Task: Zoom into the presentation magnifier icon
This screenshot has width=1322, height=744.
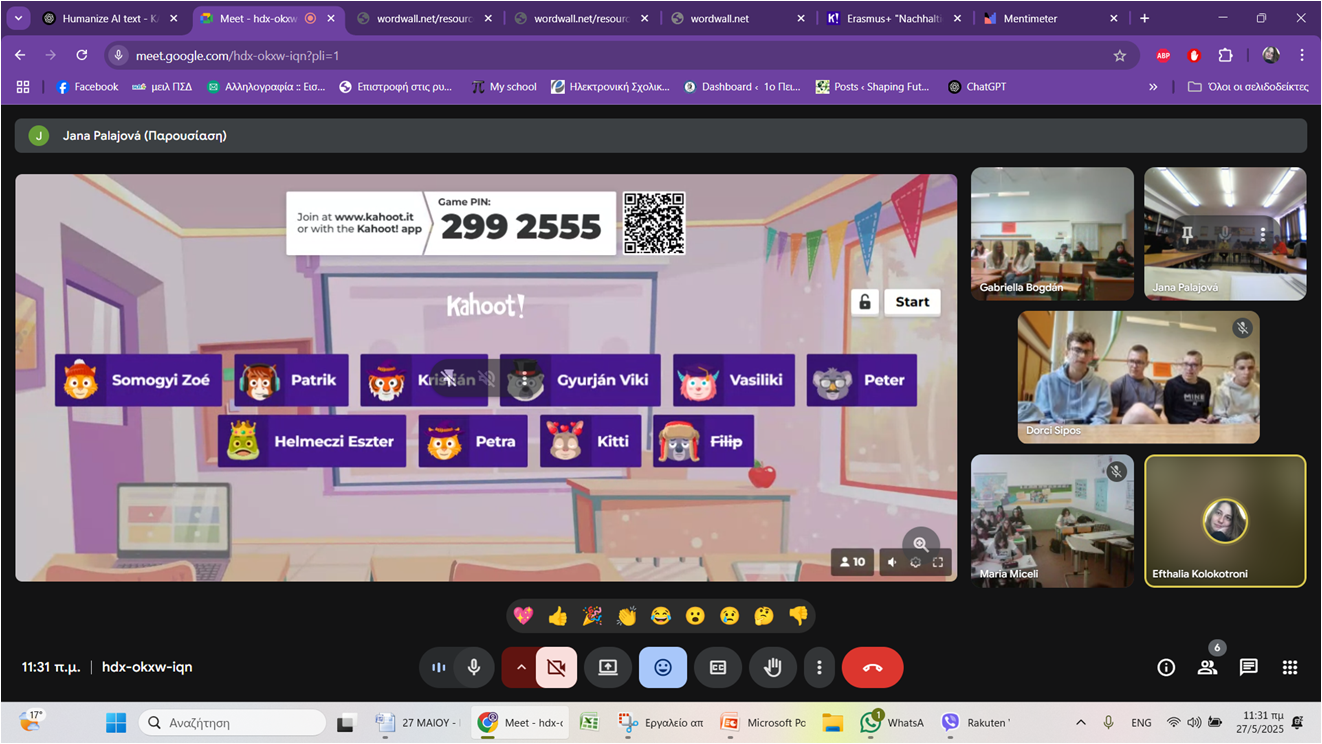Action: (921, 544)
